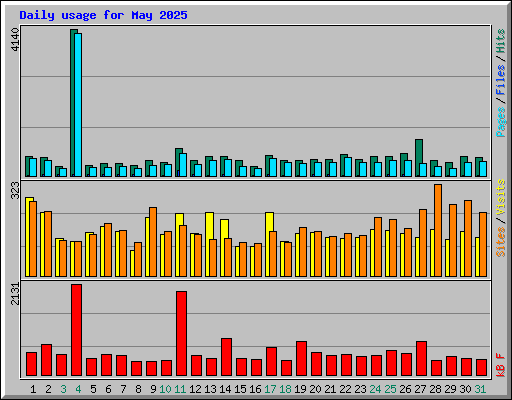The width and height of the screenshot is (512, 400).
Task: Click day label 21 on the x-axis
Action: 330,389
